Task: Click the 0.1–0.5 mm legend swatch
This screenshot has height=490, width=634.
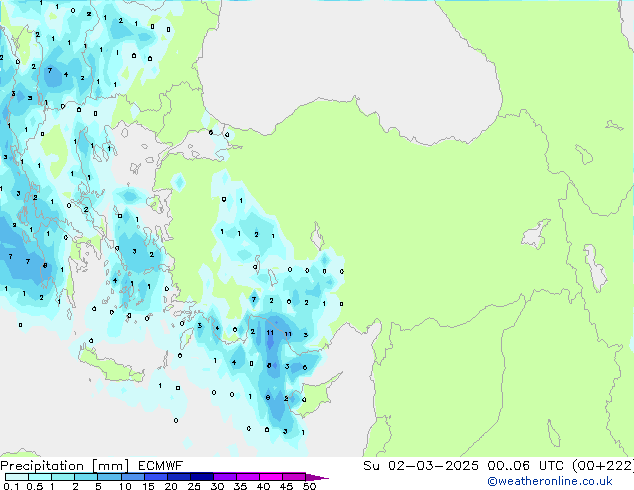Action: pos(17,477)
